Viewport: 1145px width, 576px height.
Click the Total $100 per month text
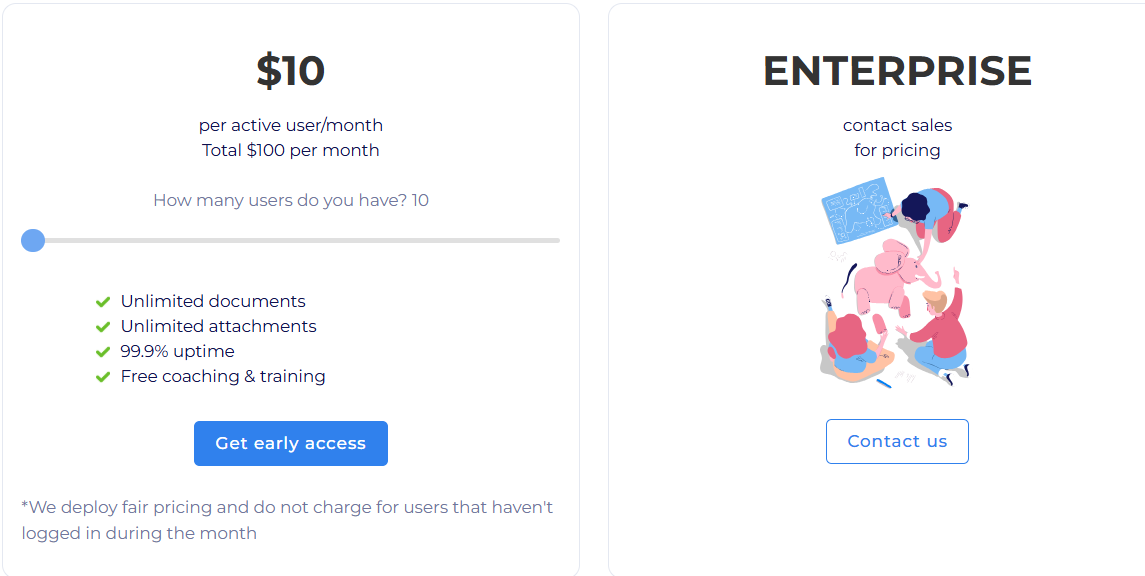point(290,150)
